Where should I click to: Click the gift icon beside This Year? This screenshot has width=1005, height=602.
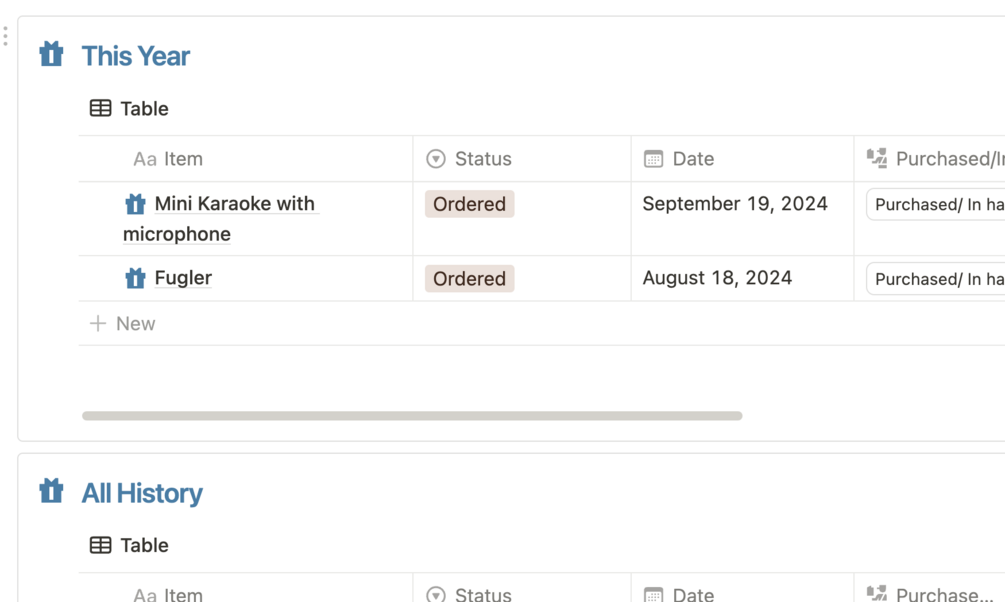(51, 54)
